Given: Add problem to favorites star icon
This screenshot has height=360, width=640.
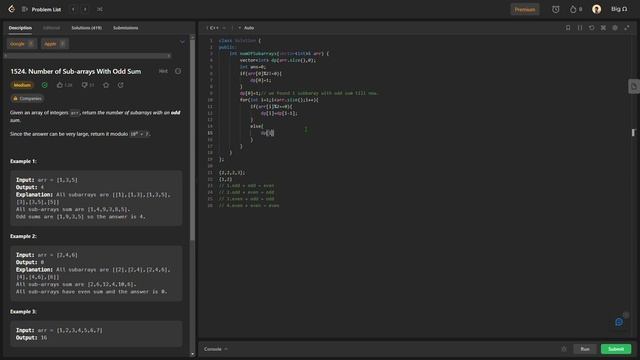Looking at the screenshot, I should tap(106, 85).
